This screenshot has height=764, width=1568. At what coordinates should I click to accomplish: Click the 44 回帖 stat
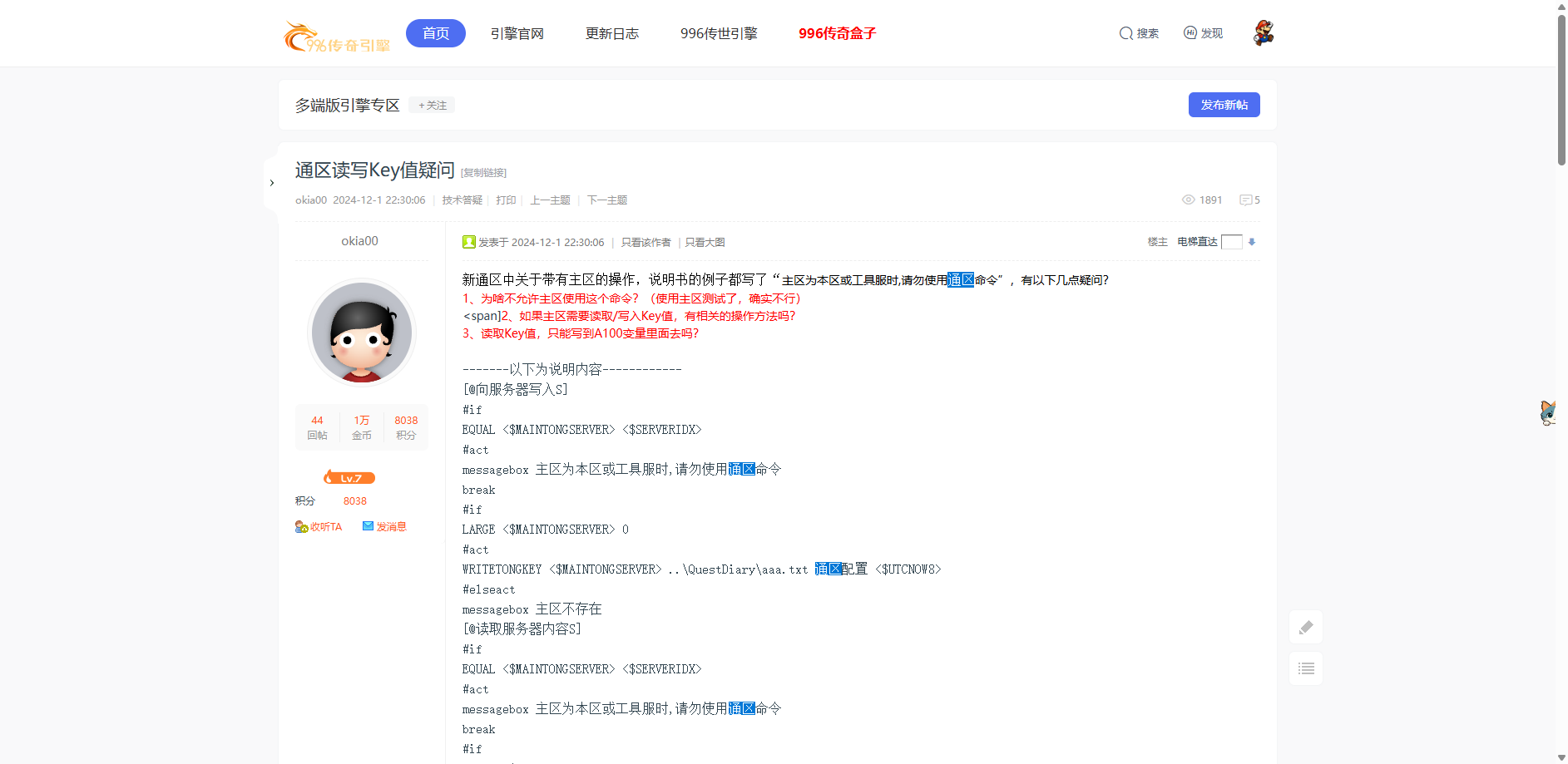317,427
